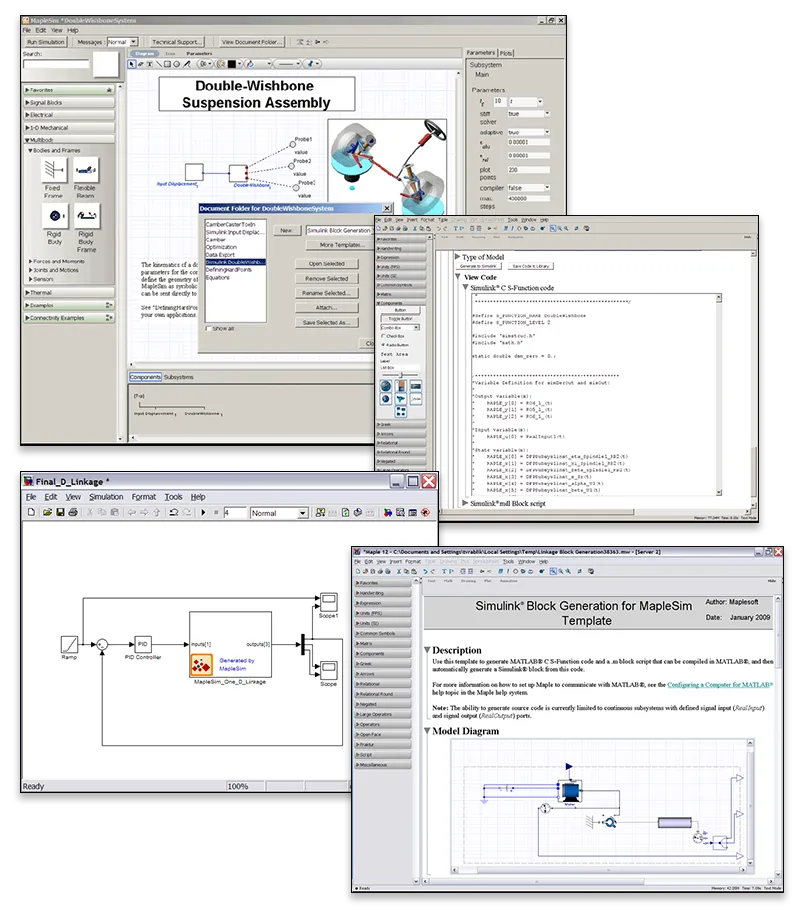Open Tools menu in Simulink window
The width and height of the screenshot is (805, 914).
(x=173, y=497)
